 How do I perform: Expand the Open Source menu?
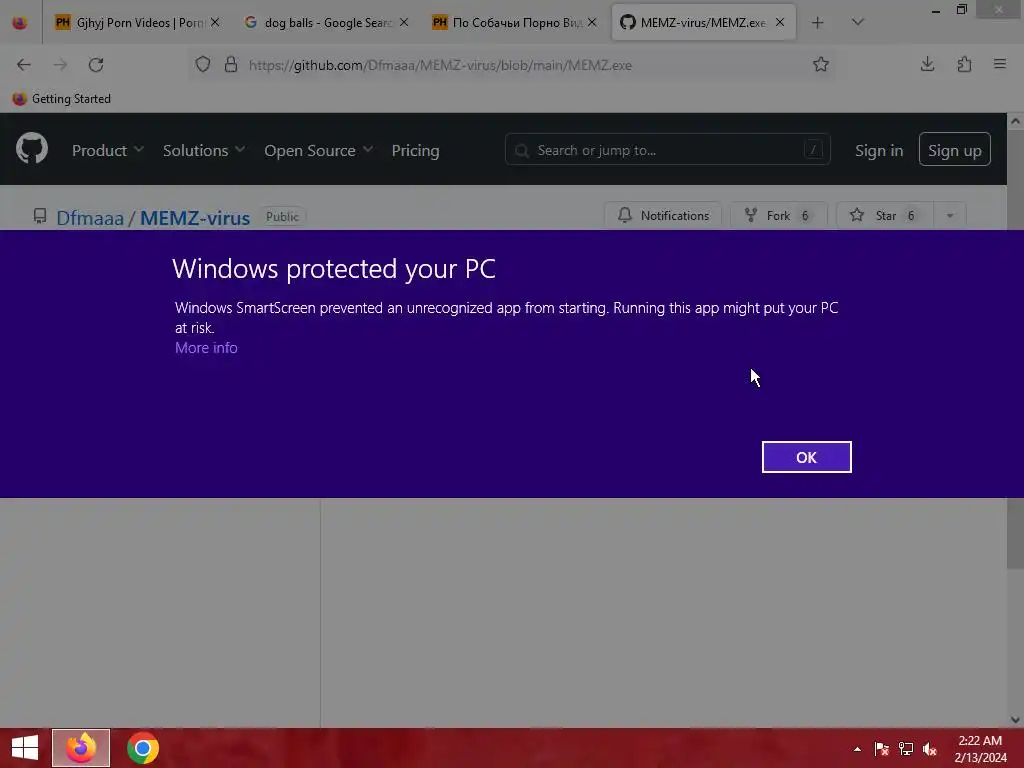pyautogui.click(x=319, y=150)
